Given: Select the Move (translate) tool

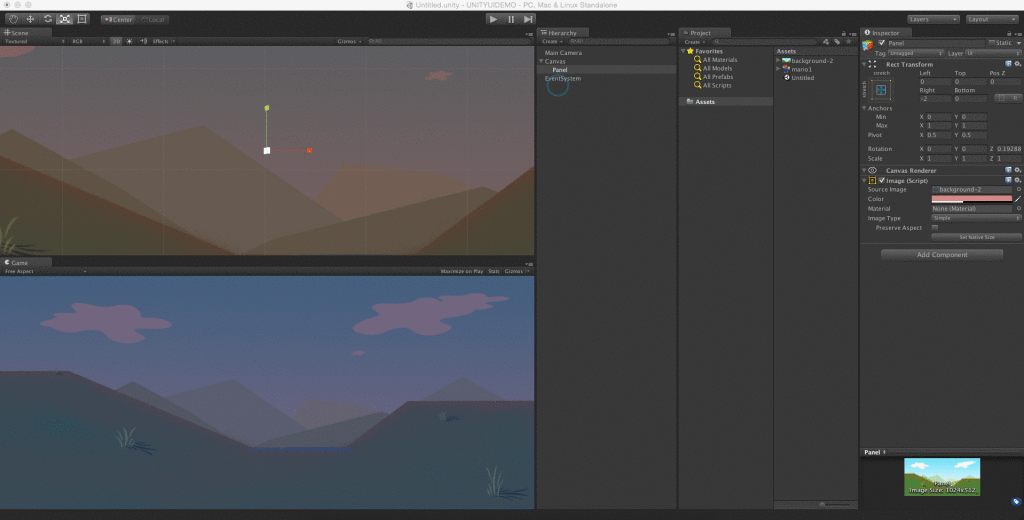Looking at the screenshot, I should coord(30,19).
